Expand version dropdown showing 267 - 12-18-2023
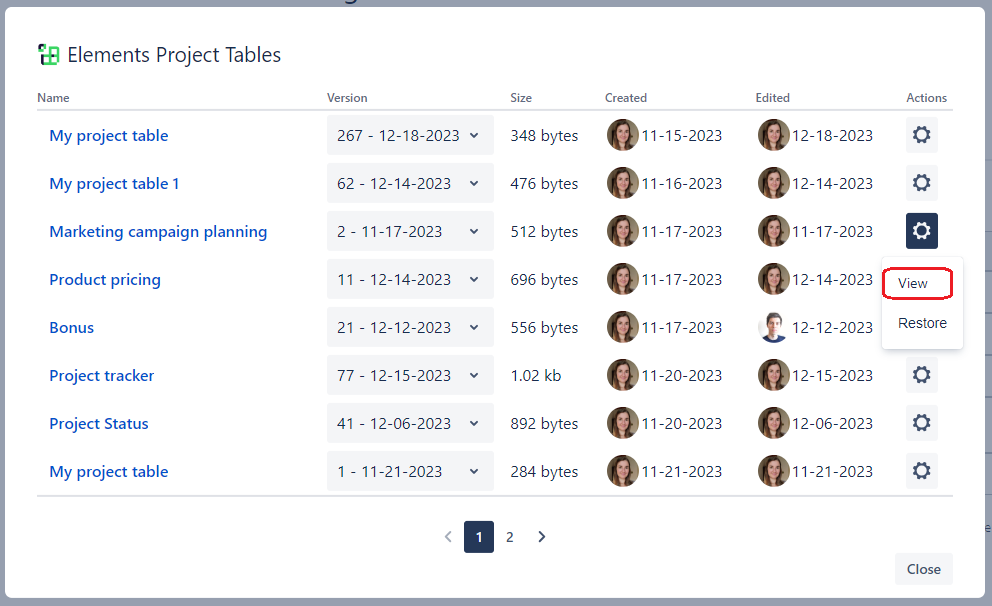Viewport: 992px width, 606px height. [409, 135]
